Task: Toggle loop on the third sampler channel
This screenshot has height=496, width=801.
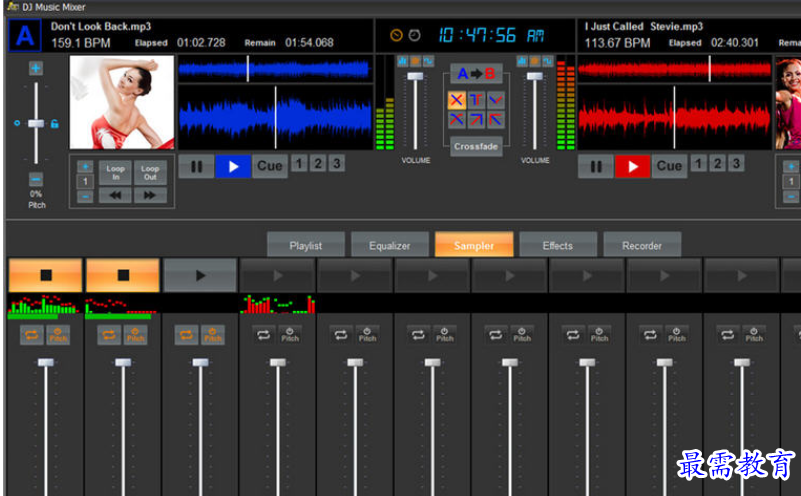Action: point(186,335)
